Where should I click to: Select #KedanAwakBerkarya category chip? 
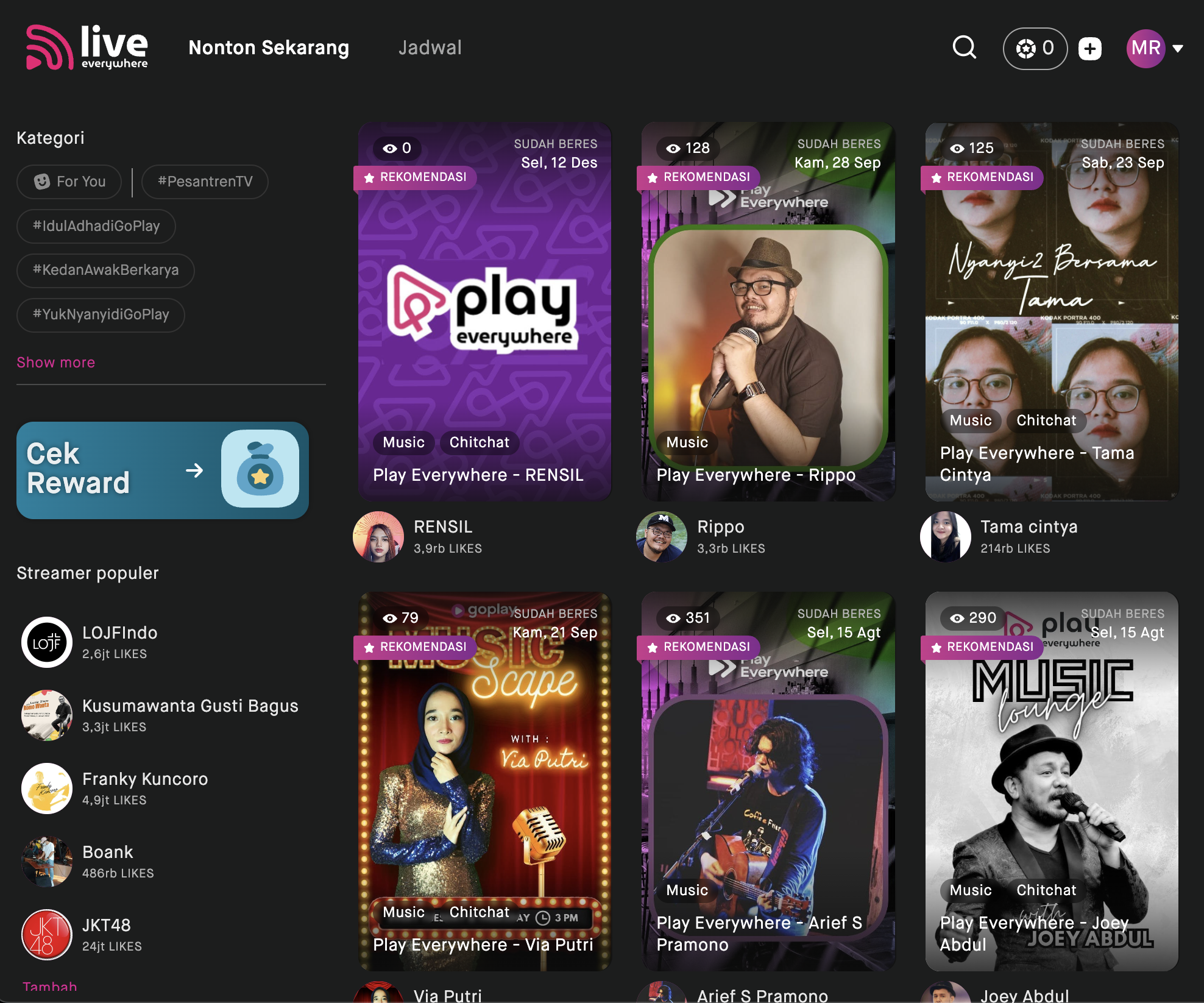[x=105, y=270]
